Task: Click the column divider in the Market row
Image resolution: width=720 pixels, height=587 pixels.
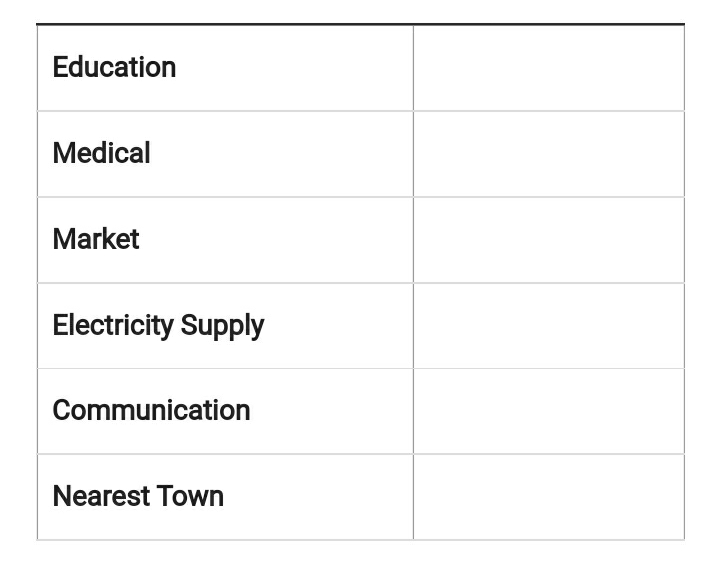Action: [413, 240]
